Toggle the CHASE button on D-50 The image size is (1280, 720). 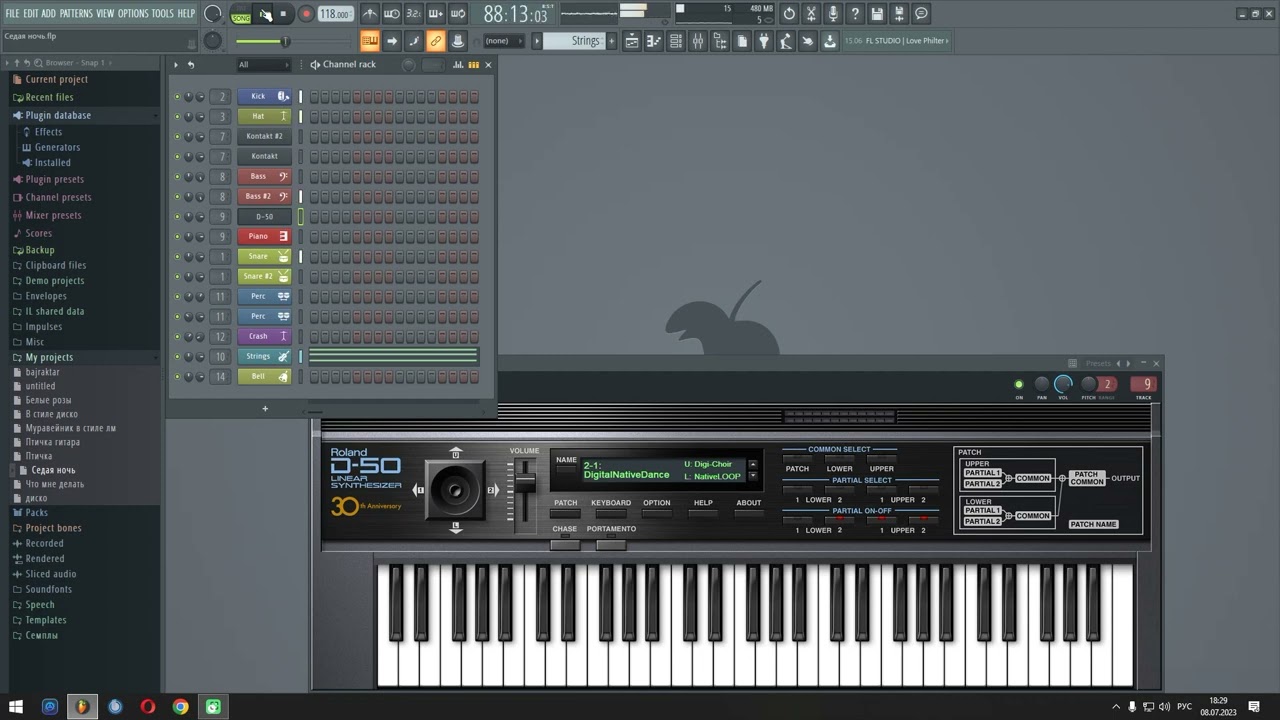565,543
